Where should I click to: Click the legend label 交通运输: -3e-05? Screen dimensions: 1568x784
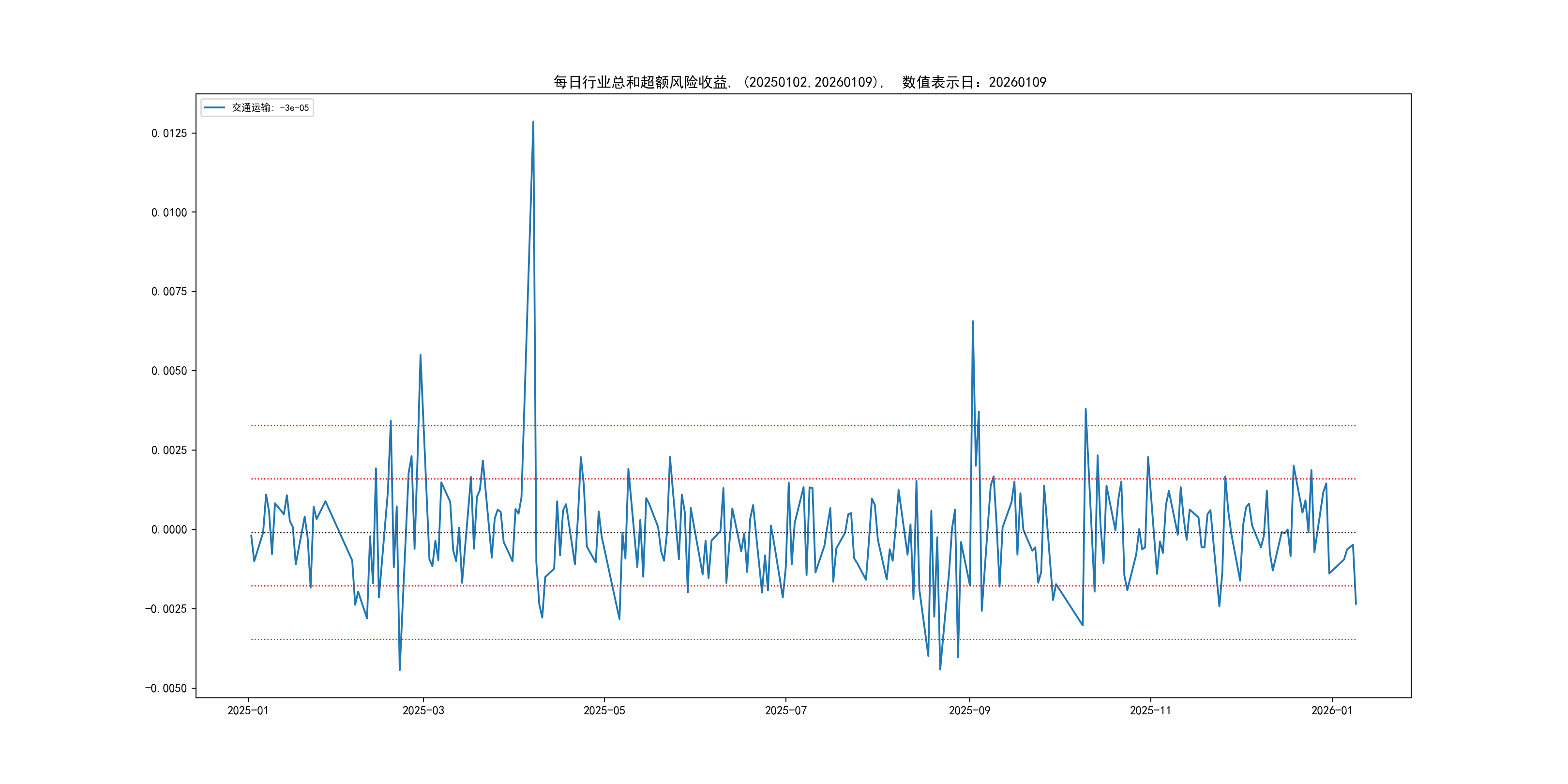[x=270, y=108]
